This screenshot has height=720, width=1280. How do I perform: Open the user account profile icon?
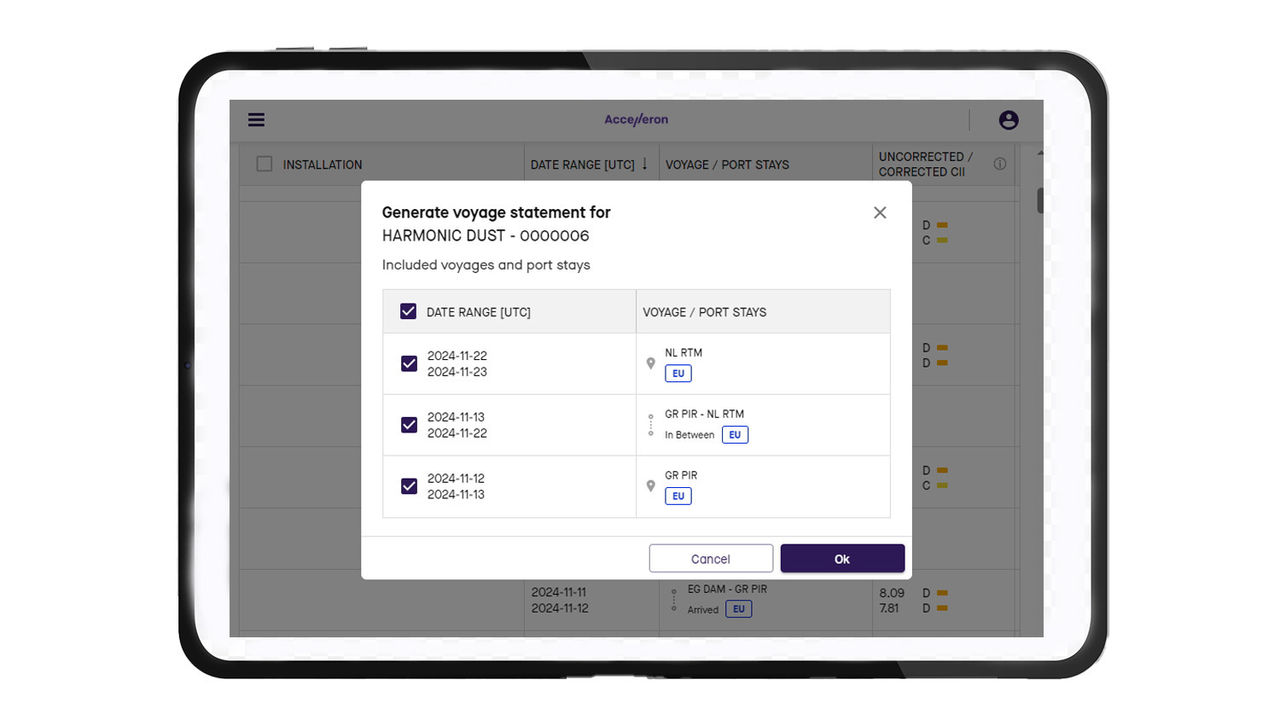[1009, 120]
